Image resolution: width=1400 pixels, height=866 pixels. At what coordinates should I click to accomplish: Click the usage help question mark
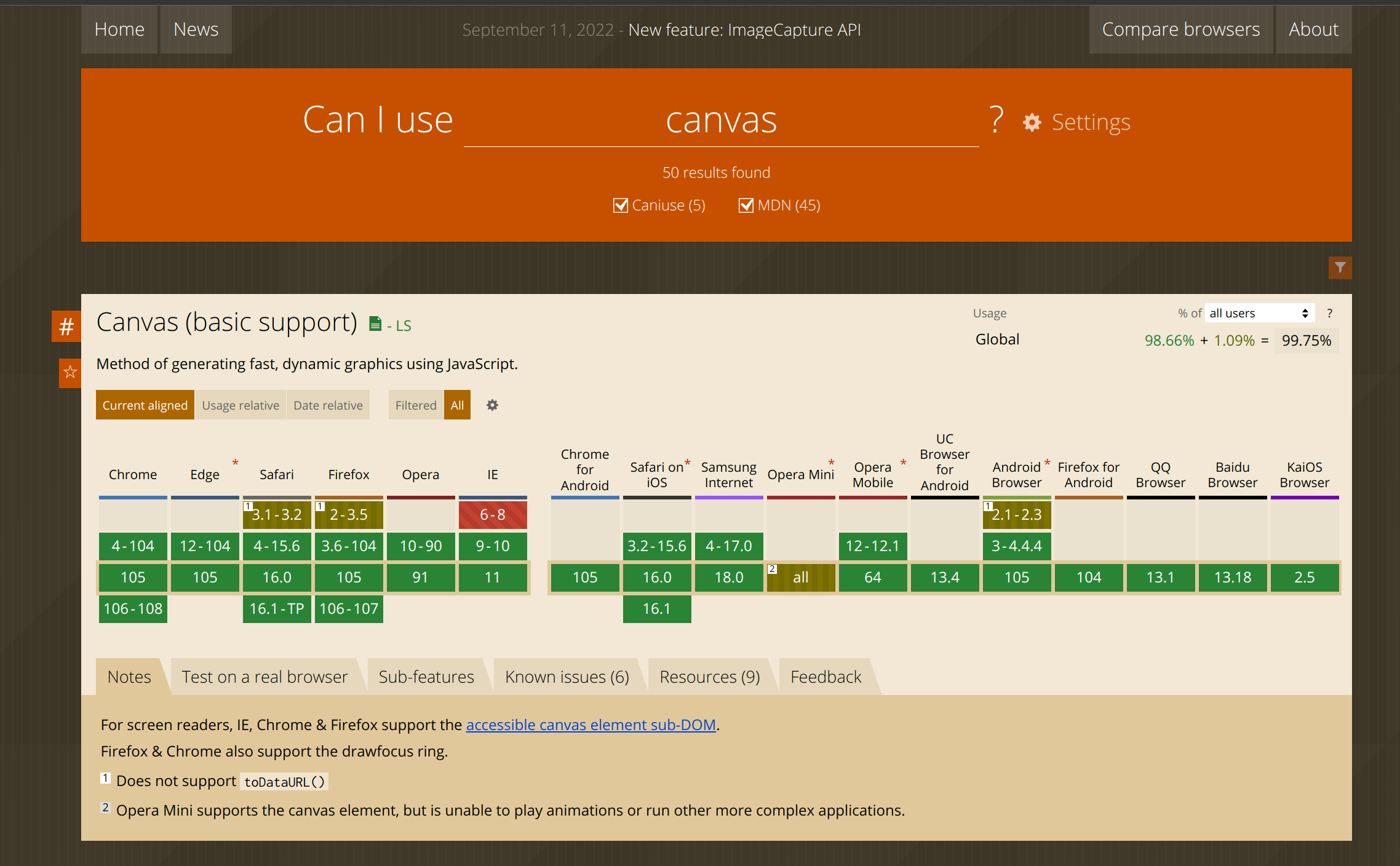1330,313
